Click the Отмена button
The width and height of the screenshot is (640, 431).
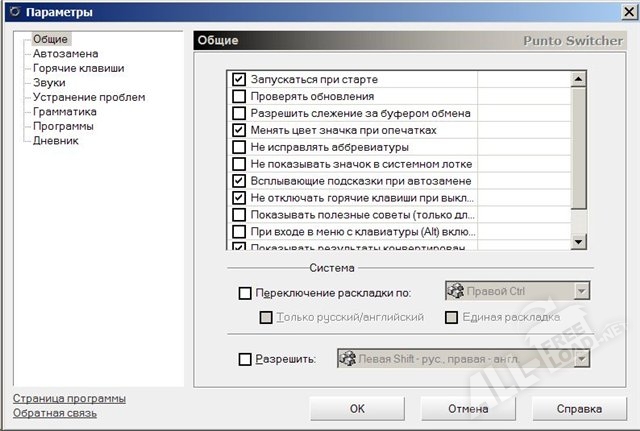click(467, 409)
